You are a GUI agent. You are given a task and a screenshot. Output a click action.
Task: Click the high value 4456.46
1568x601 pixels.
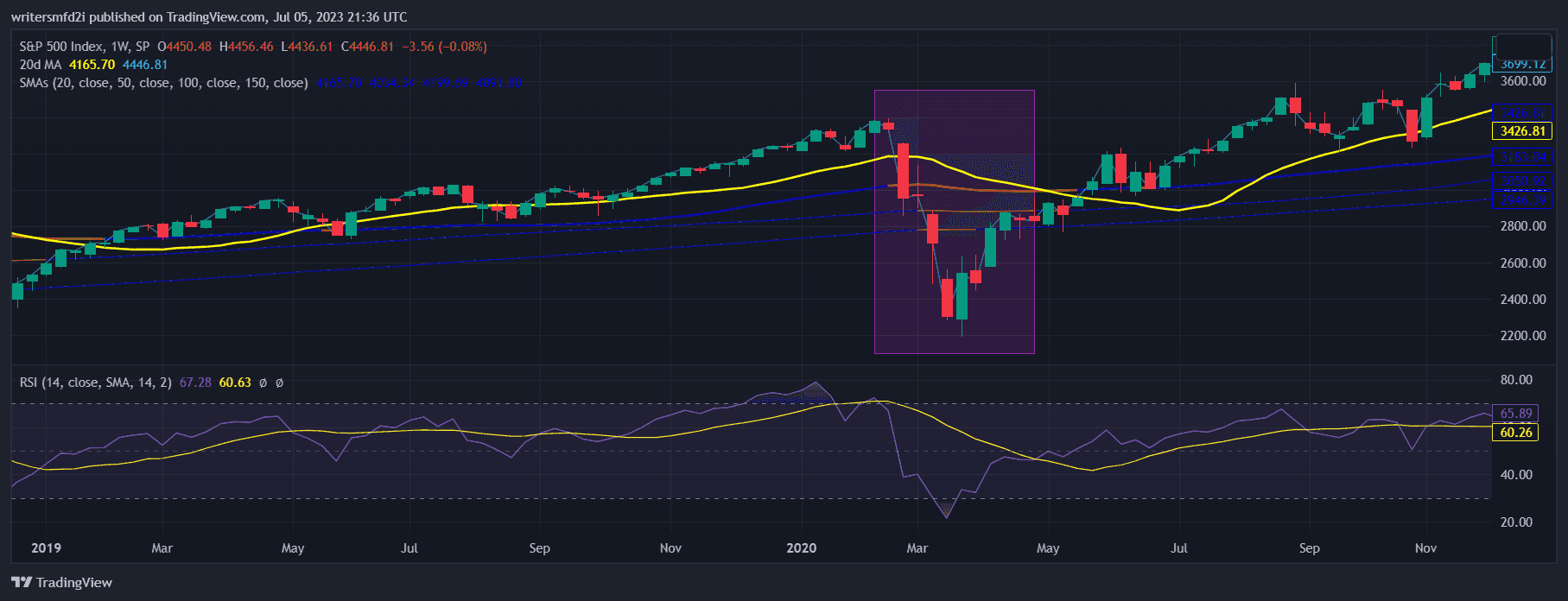point(251,47)
